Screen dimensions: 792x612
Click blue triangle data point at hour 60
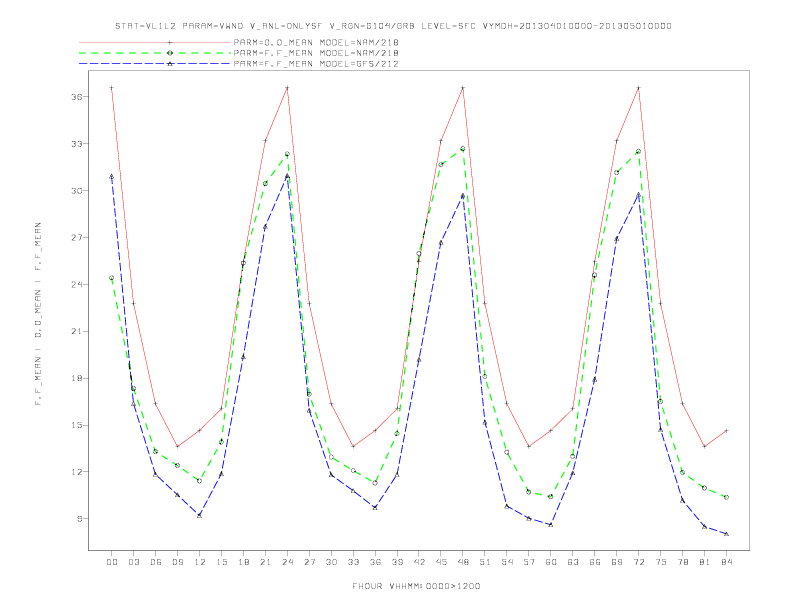(x=551, y=525)
